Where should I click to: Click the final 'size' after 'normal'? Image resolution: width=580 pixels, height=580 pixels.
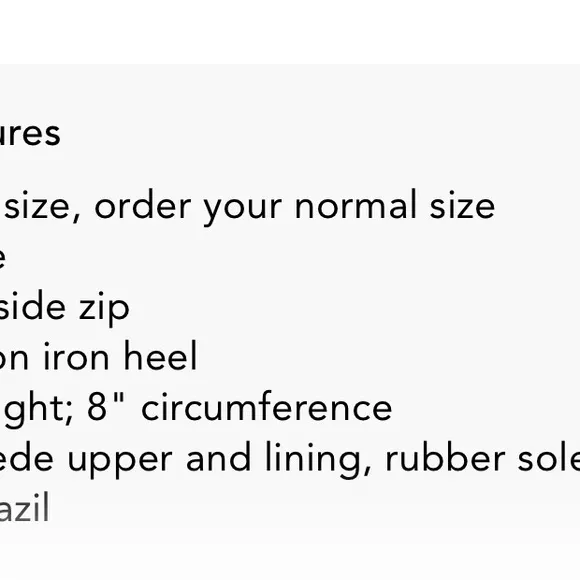click(x=462, y=206)
